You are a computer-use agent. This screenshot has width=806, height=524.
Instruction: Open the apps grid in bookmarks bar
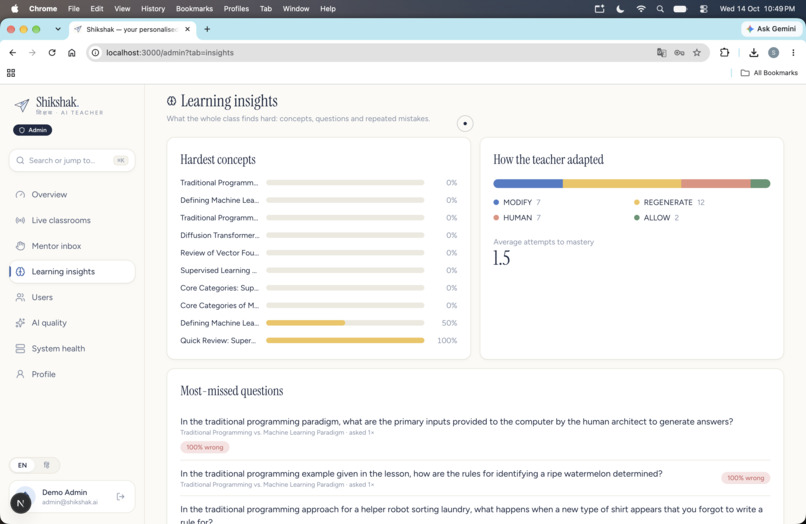pos(11,73)
